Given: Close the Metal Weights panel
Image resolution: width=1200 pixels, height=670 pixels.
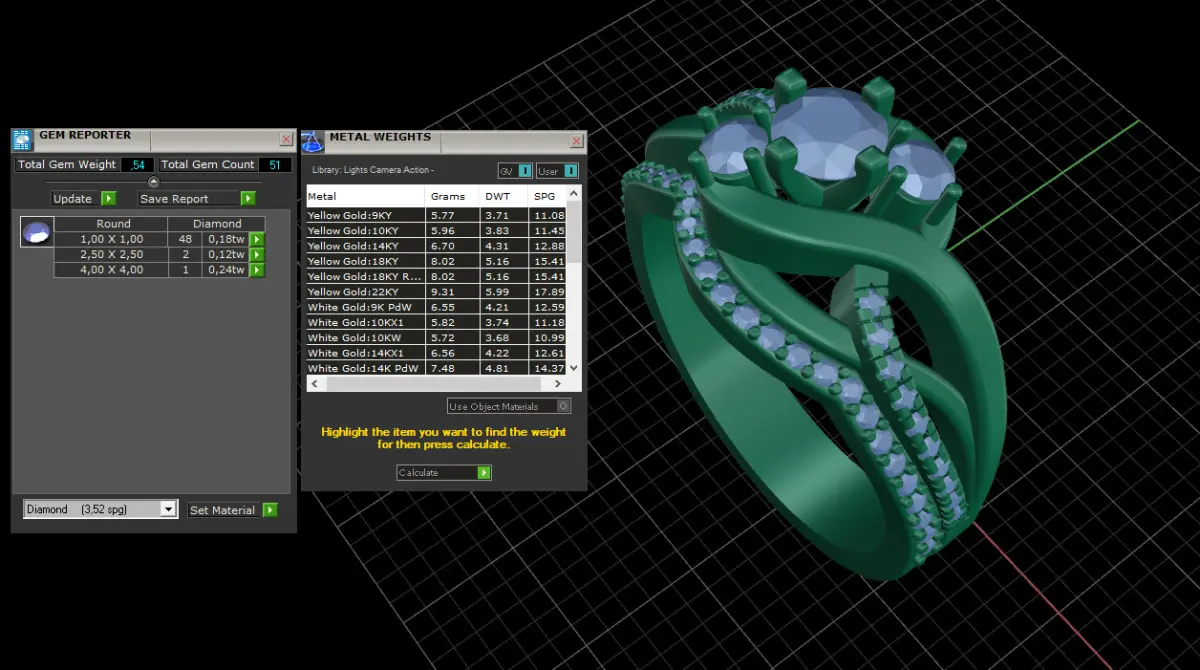Looking at the screenshot, I should [576, 142].
